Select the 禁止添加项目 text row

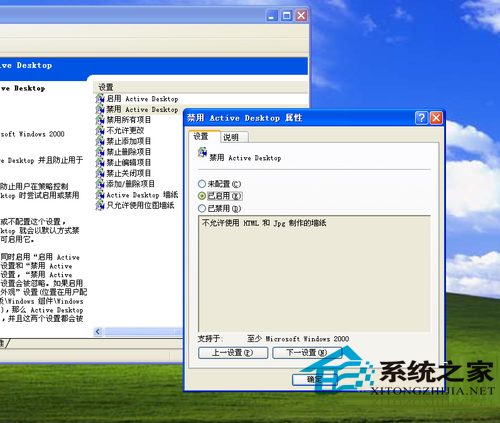click(x=129, y=141)
